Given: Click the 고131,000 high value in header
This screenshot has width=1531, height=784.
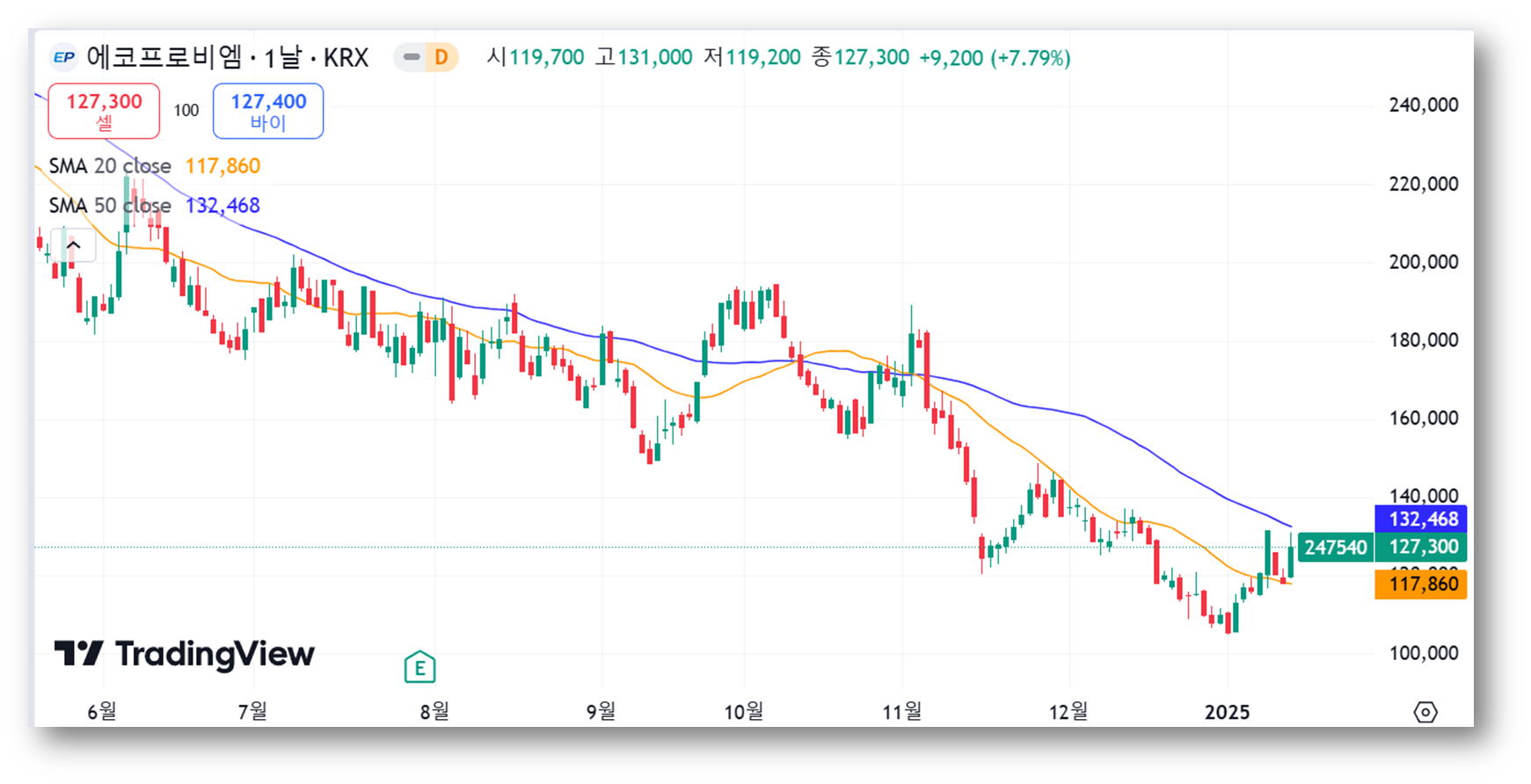Looking at the screenshot, I should point(644,58).
